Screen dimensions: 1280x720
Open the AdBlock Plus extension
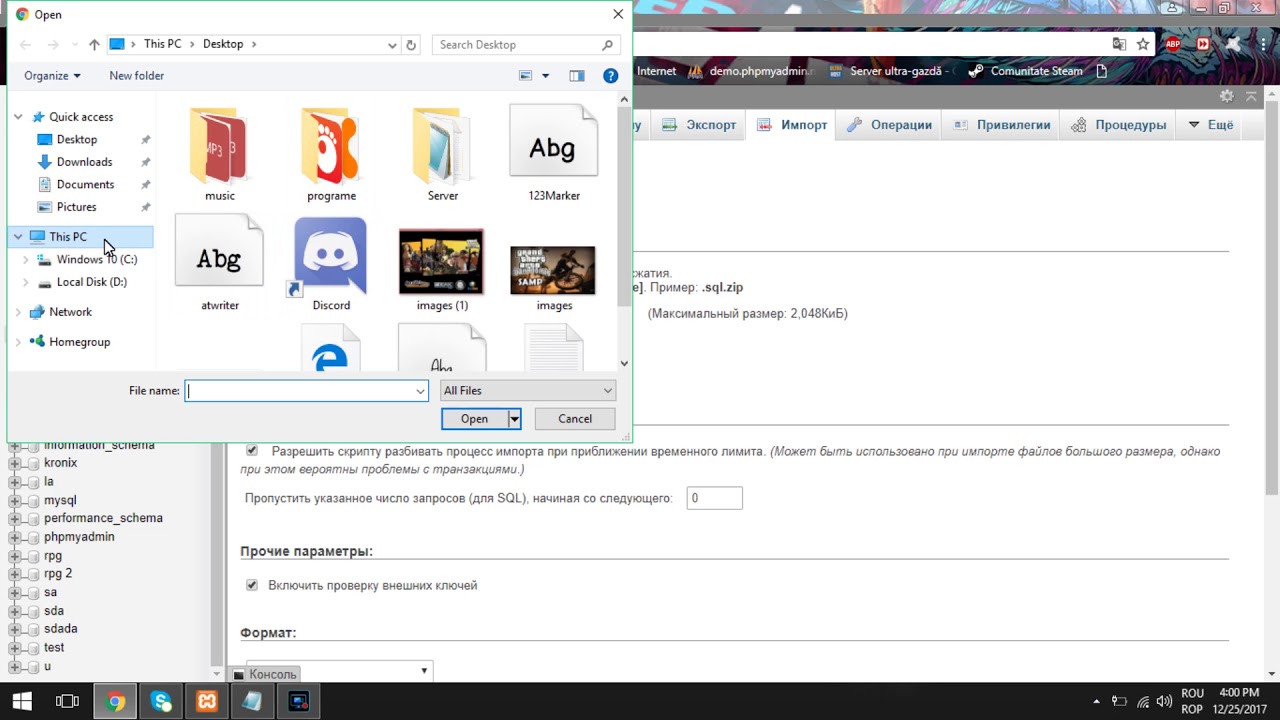coord(1173,44)
